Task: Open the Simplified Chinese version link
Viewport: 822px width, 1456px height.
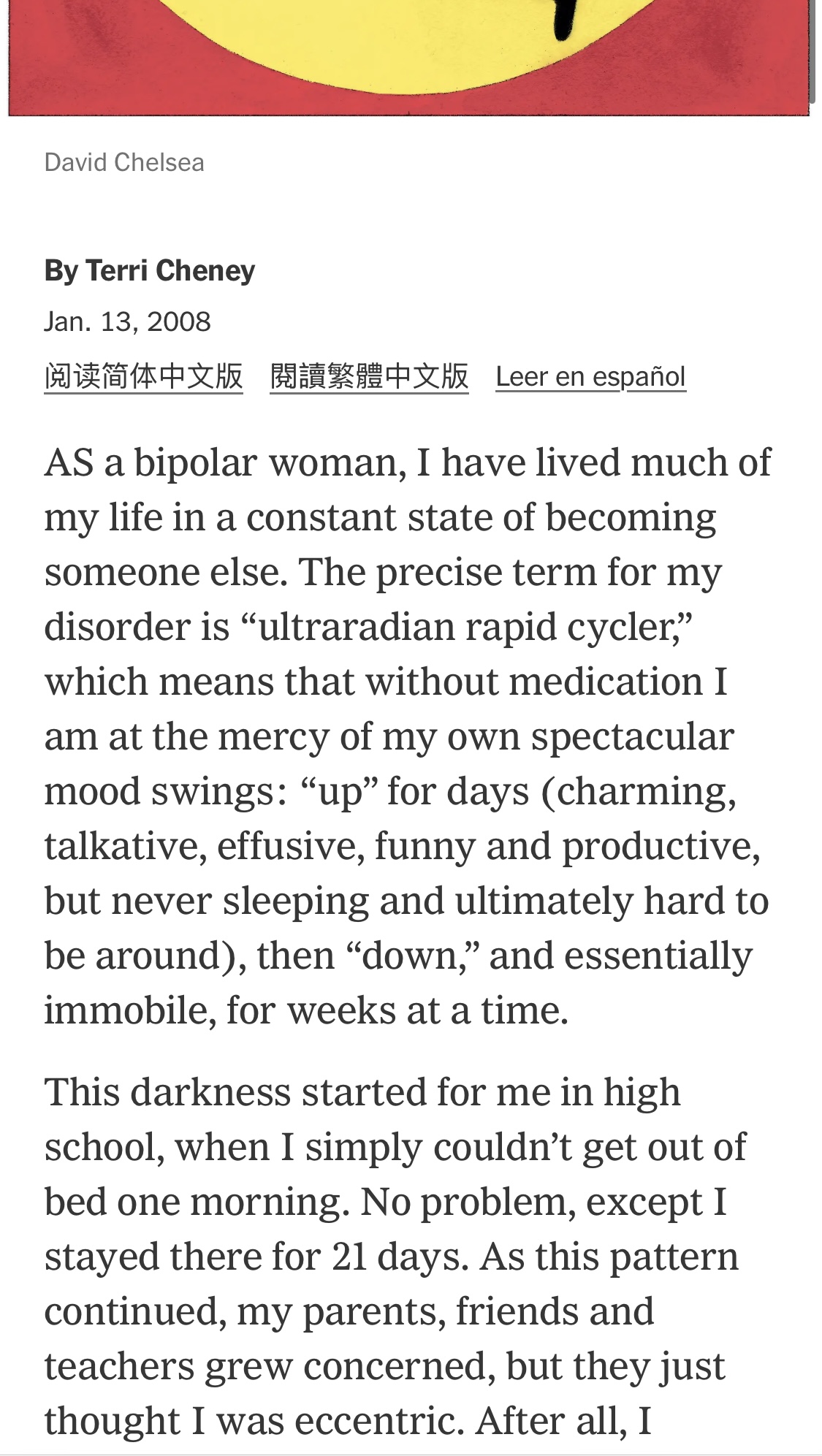Action: pyautogui.click(x=143, y=376)
